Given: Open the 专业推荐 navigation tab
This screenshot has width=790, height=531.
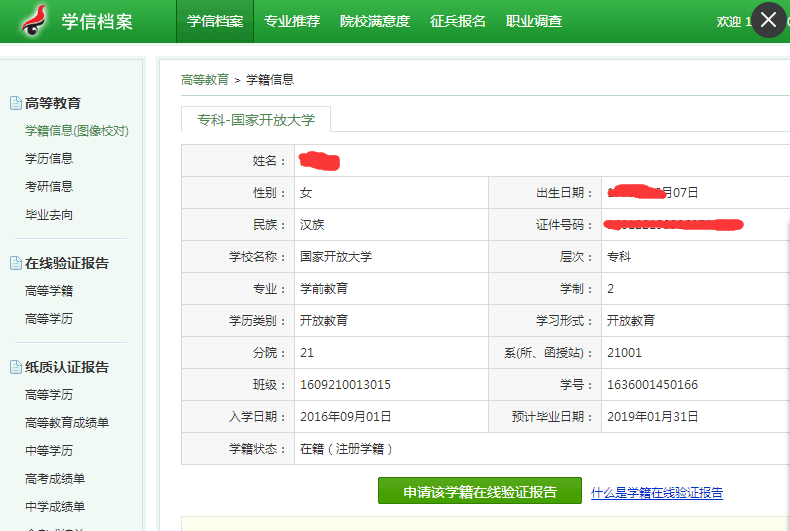Looking at the screenshot, I should (292, 21).
